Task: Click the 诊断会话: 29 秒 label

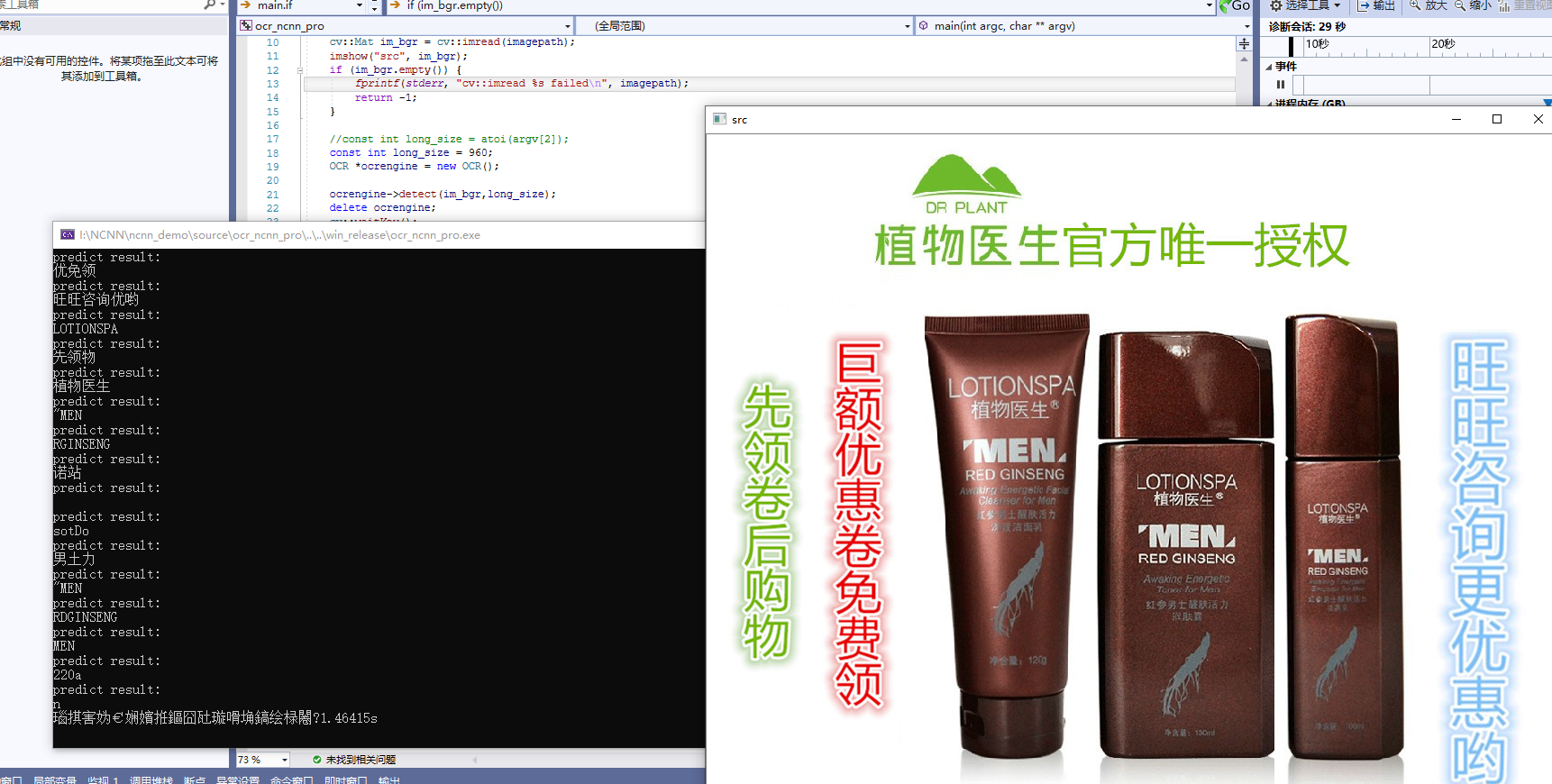Action: (1307, 27)
